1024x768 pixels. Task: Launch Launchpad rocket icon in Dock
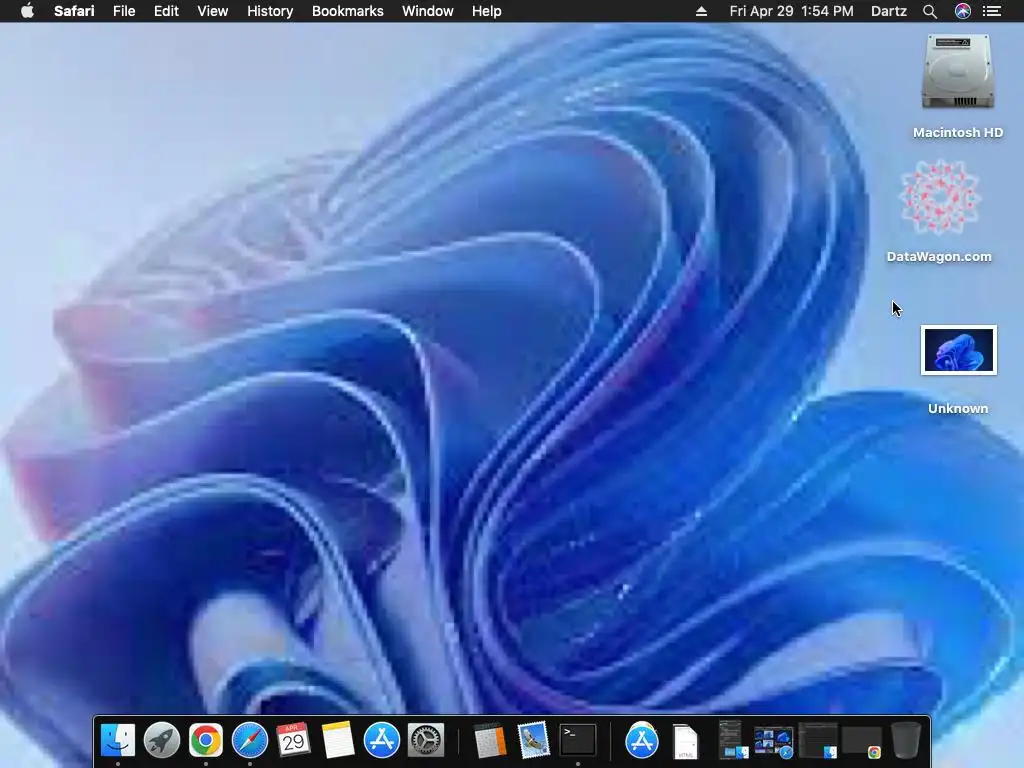coord(162,740)
